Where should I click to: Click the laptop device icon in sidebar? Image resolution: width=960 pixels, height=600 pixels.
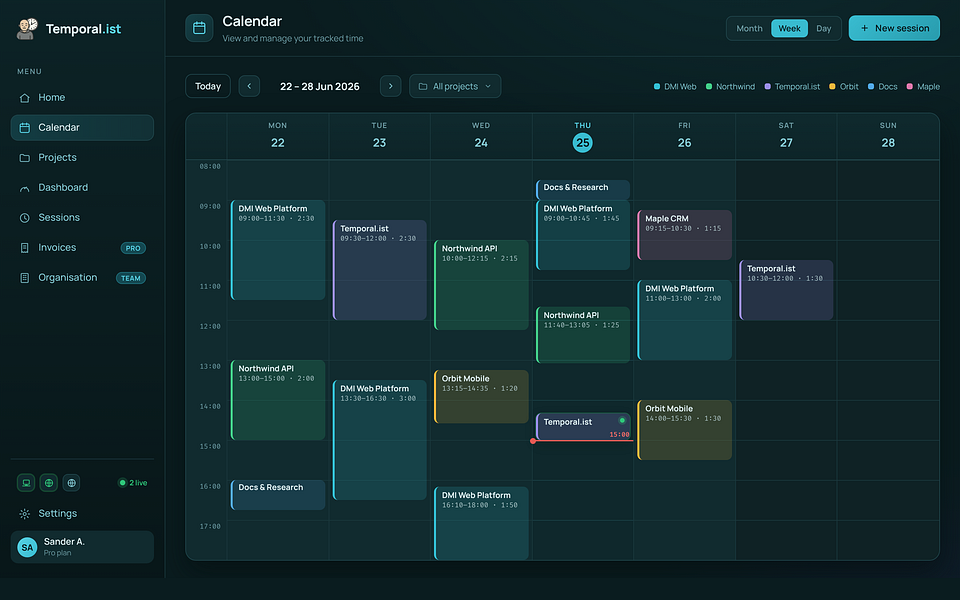coord(26,482)
